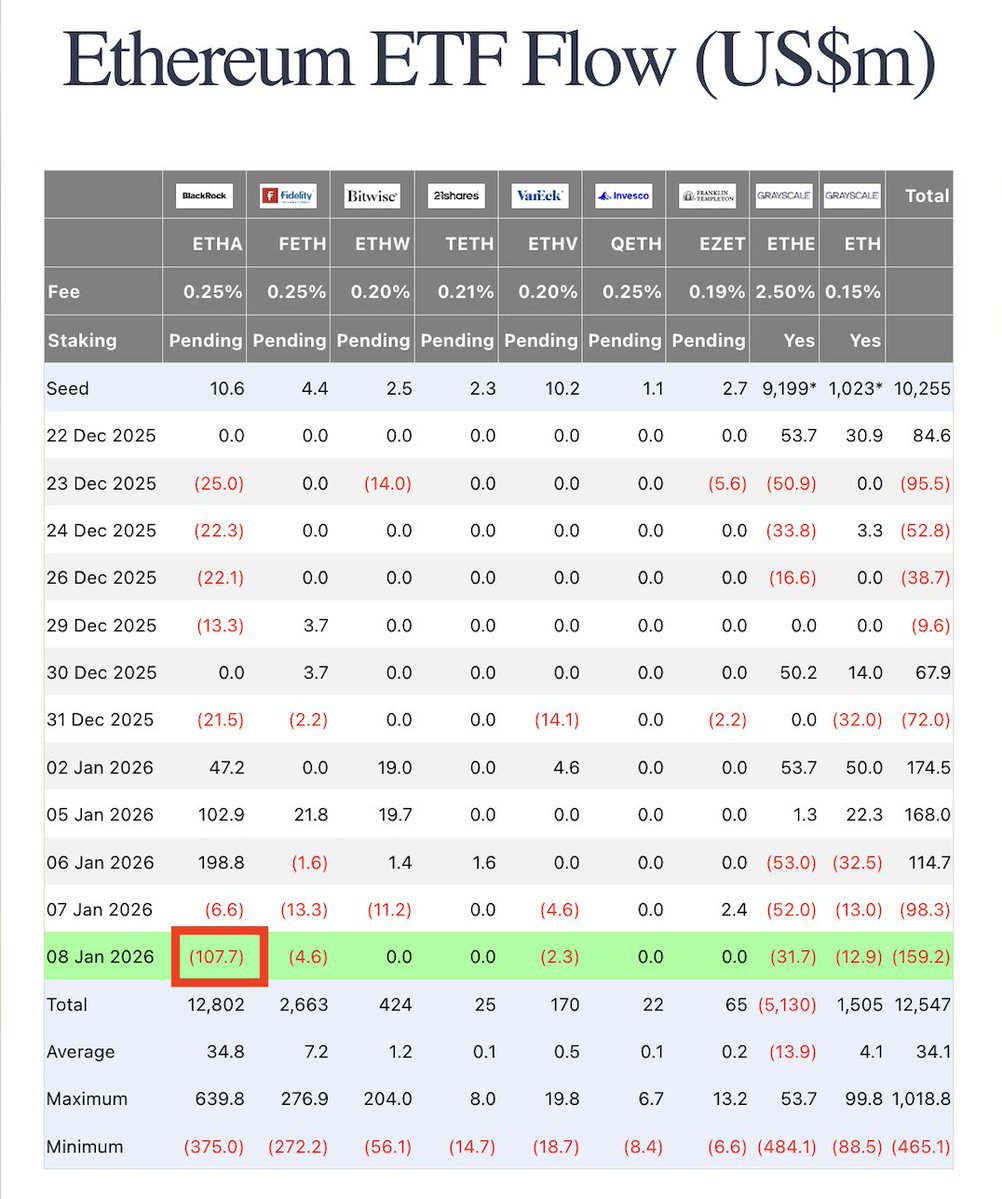The height and width of the screenshot is (1199, 1002).
Task: Click the 'Seed' row label
Action: [67, 388]
